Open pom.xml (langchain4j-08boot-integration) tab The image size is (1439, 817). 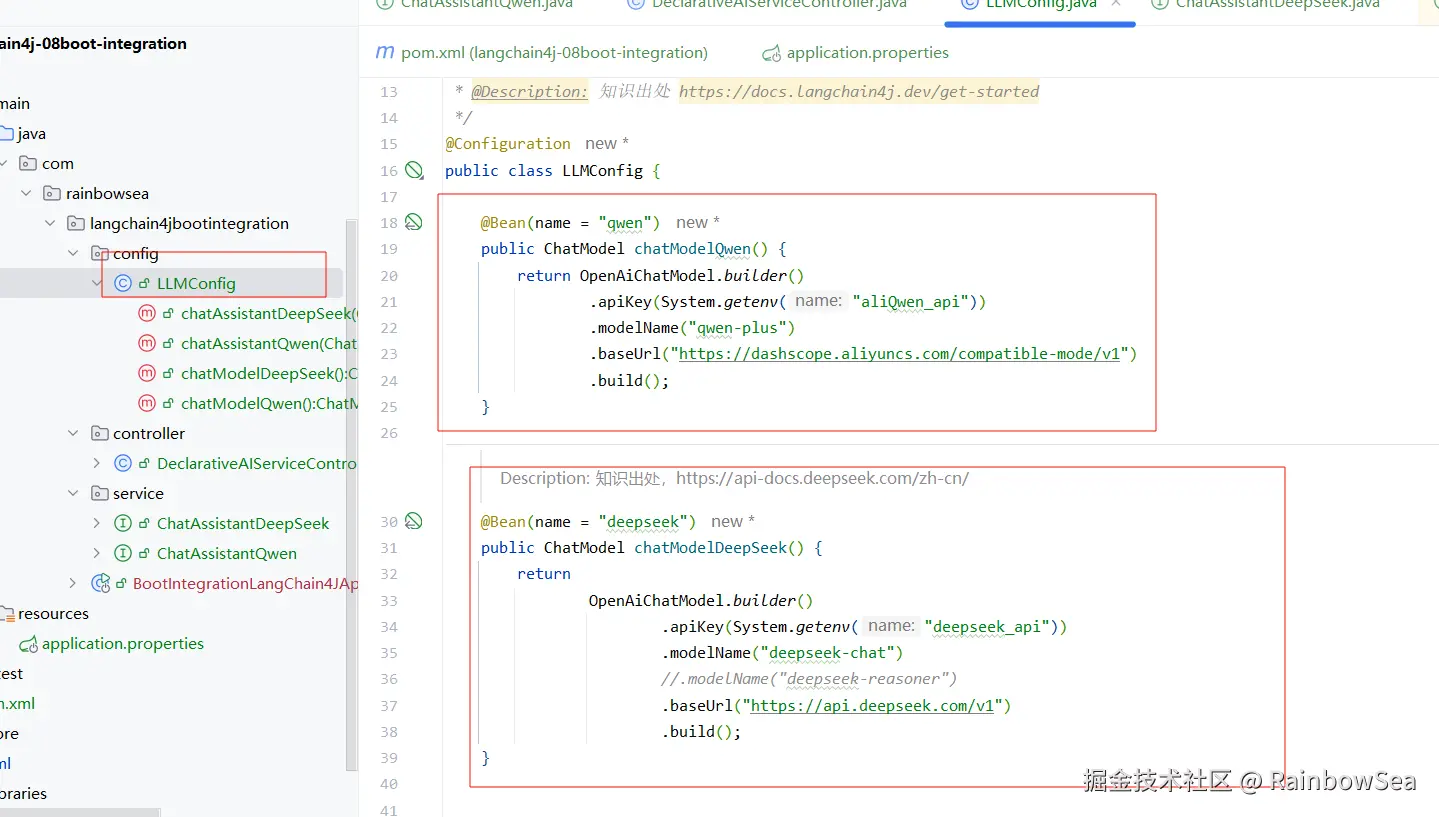point(541,52)
